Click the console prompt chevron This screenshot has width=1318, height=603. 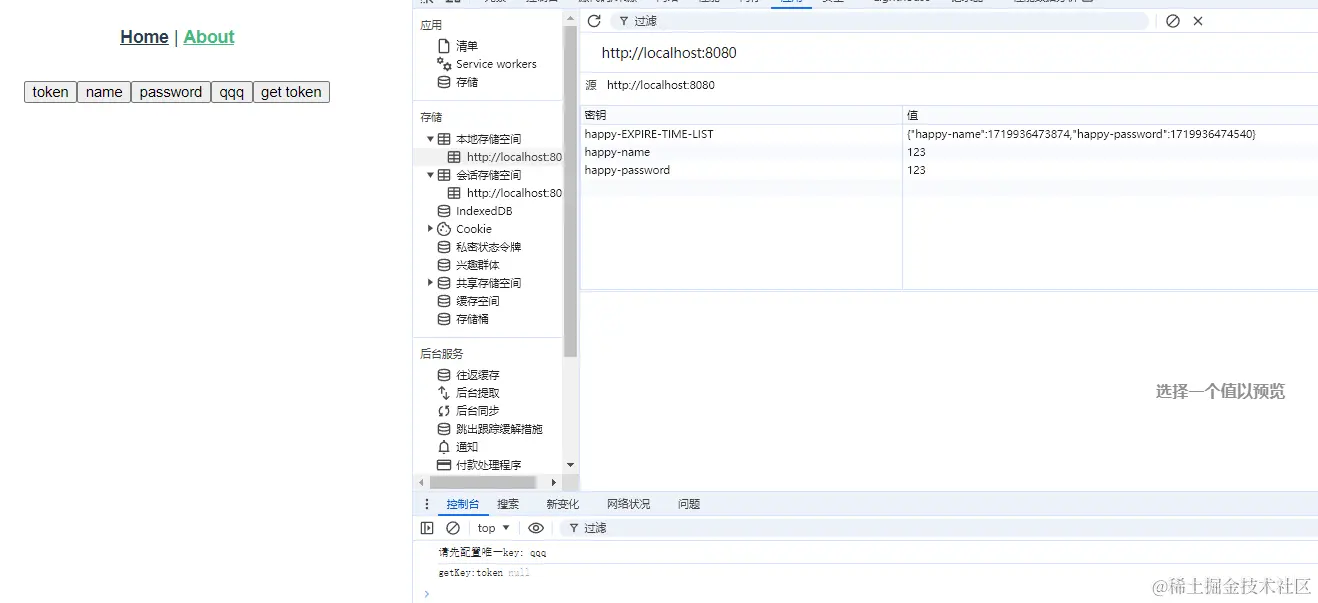click(427, 593)
